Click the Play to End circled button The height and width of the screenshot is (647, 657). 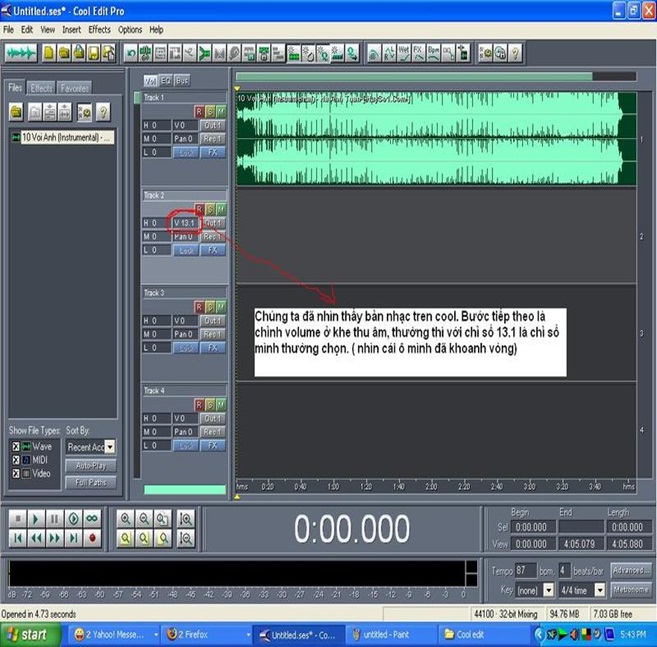point(73,519)
